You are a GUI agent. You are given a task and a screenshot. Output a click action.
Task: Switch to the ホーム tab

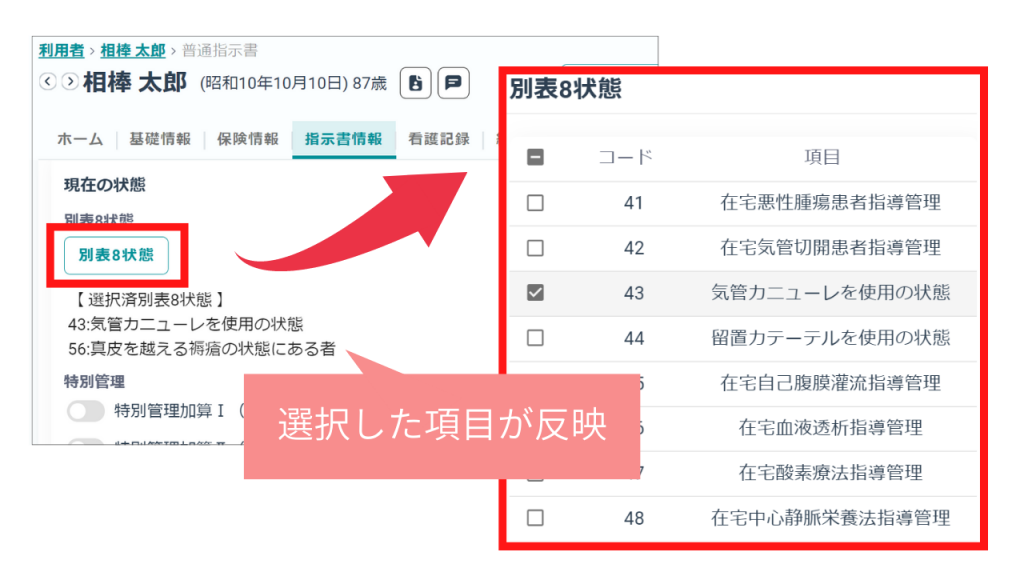tap(80, 139)
